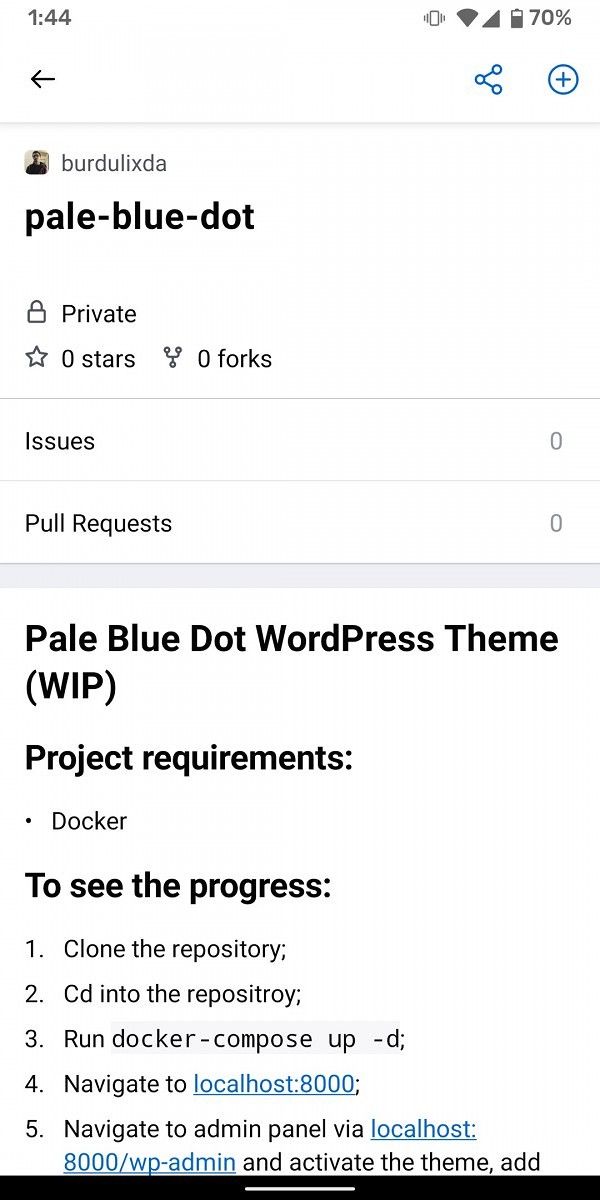Open the localhost:8000 link
This screenshot has width=600, height=1200.
click(272, 1084)
